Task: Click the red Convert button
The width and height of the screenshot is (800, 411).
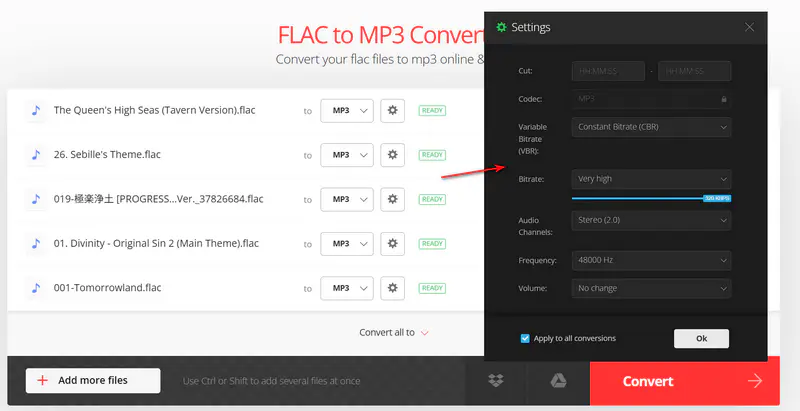Action: 685,381
